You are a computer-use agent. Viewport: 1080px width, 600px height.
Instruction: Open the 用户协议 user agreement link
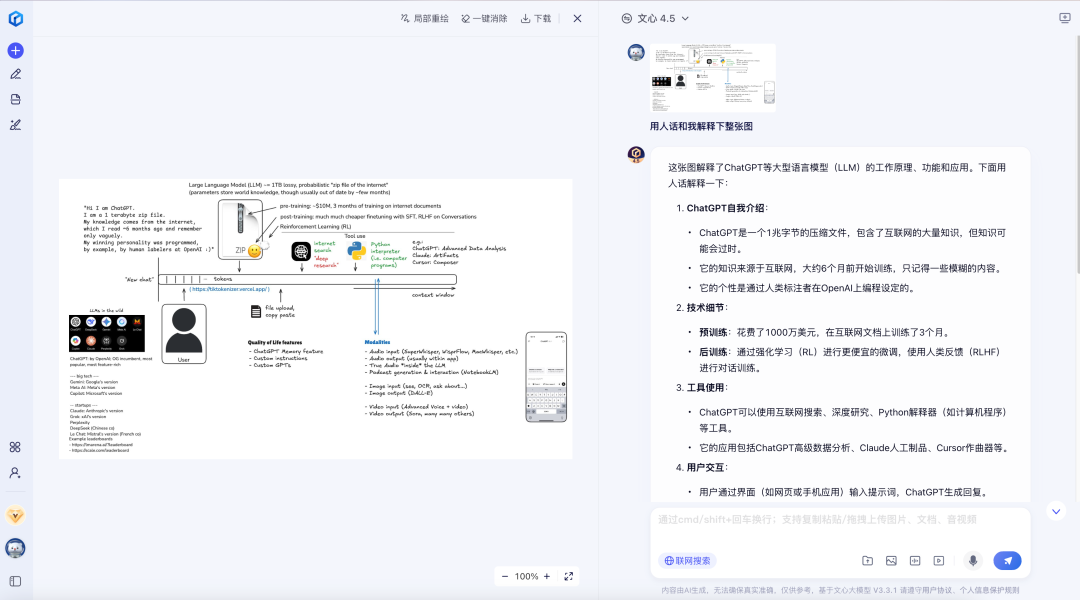point(938,590)
